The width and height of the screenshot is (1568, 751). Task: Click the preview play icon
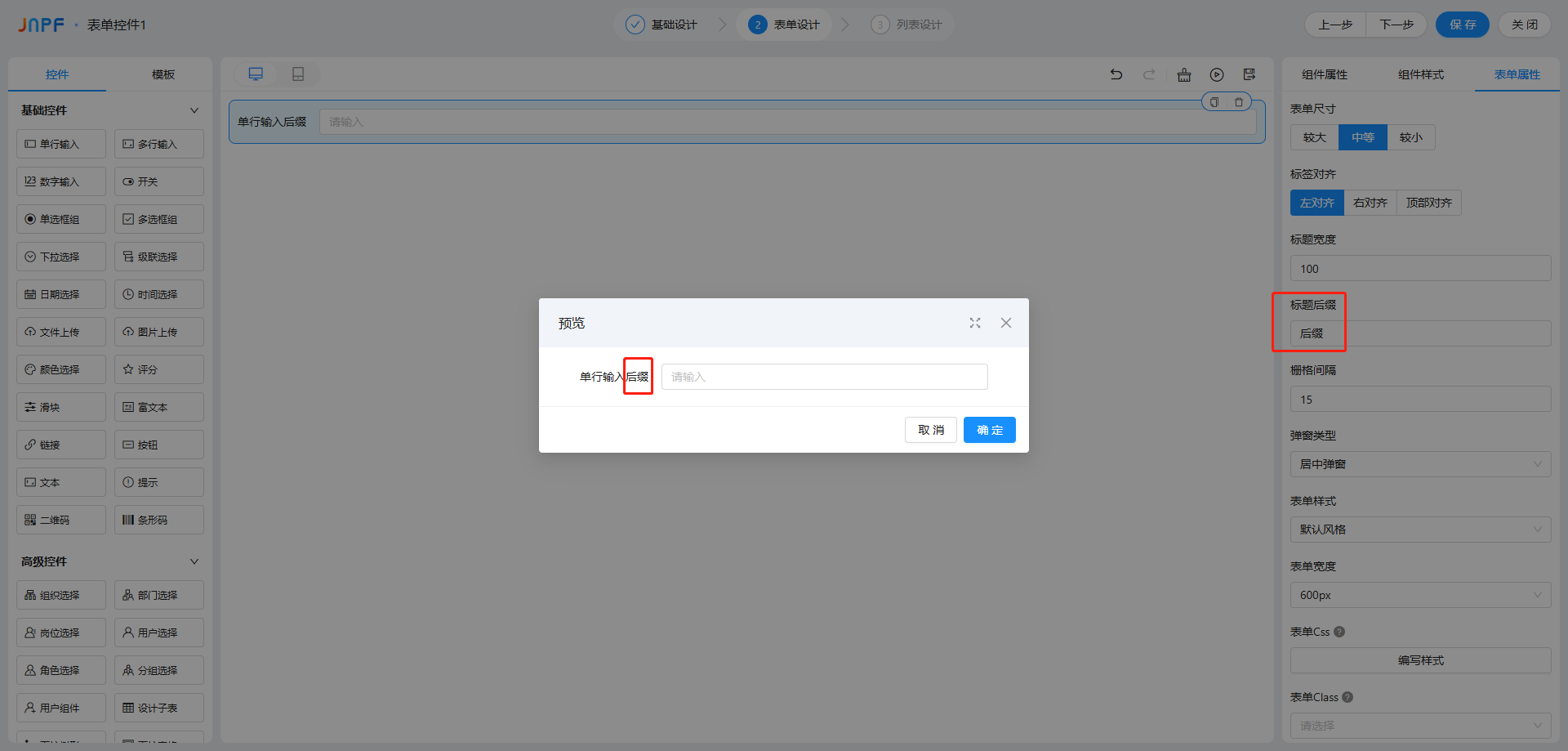coord(1217,74)
